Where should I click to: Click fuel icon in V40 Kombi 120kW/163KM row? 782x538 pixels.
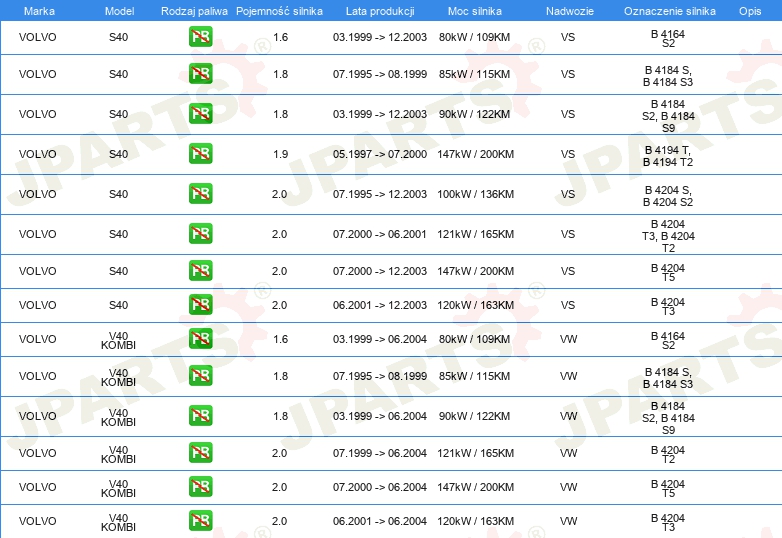tap(200, 521)
